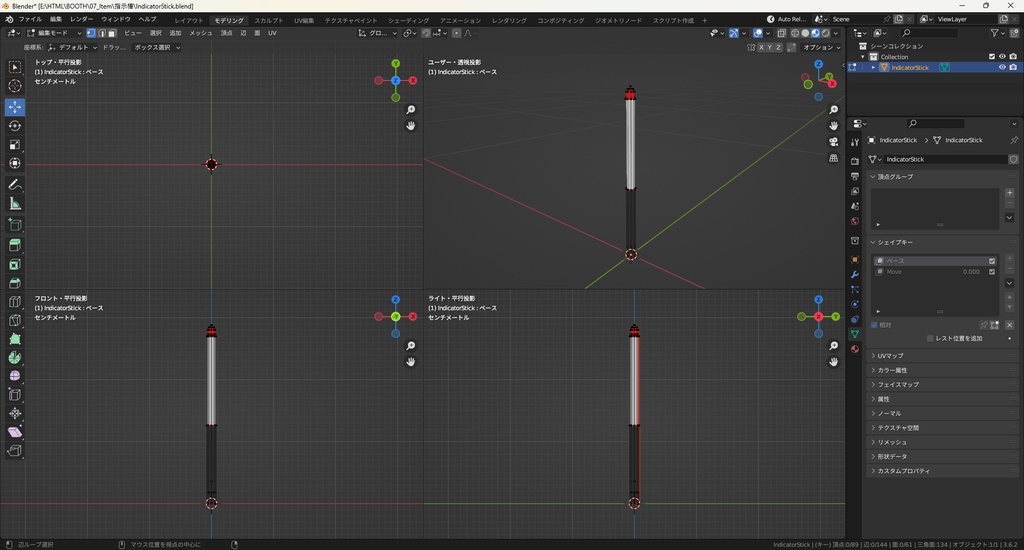Image resolution: width=1024 pixels, height=550 pixels.
Task: Open the 編集モード mode dropdown
Action: (54, 33)
